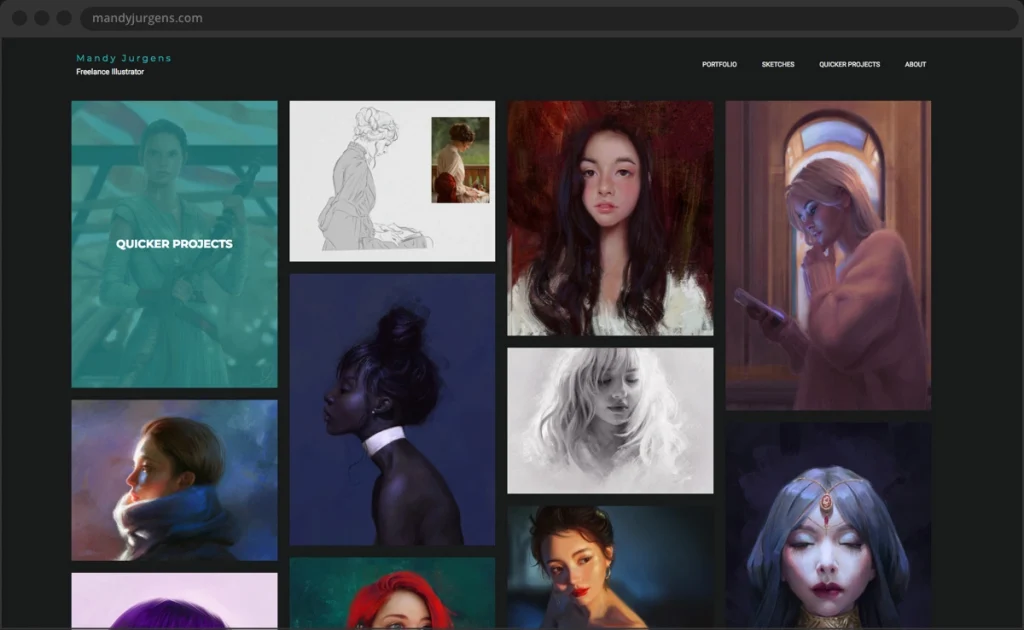This screenshot has height=630, width=1024.
Task: Open Quicker Projects in the navigation bar
Action: point(849,65)
